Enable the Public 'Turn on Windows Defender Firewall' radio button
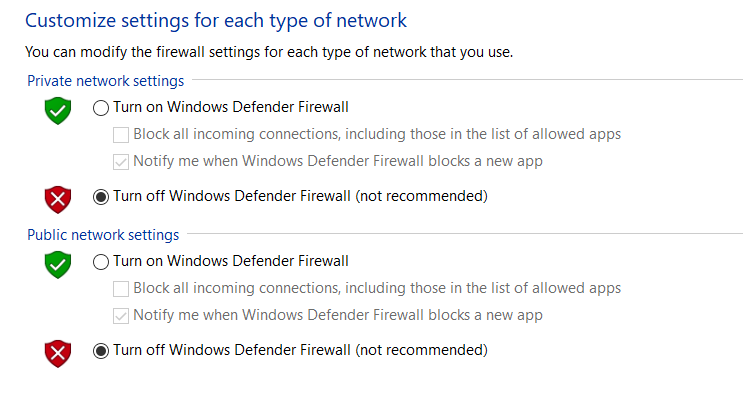 tap(101, 261)
